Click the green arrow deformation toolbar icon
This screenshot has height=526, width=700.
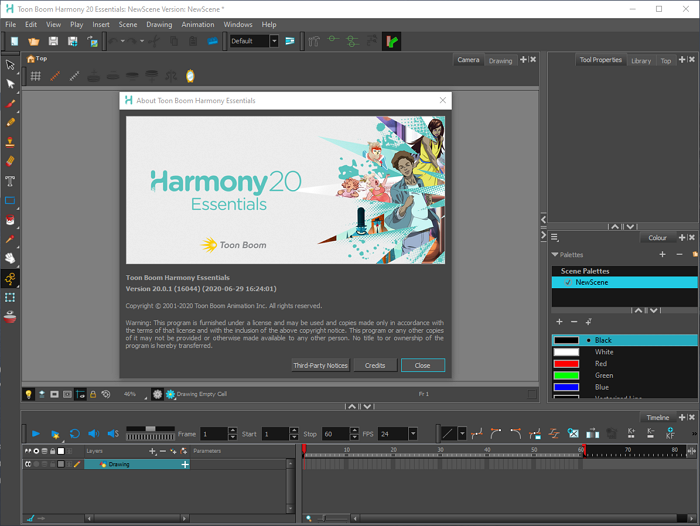coord(392,42)
